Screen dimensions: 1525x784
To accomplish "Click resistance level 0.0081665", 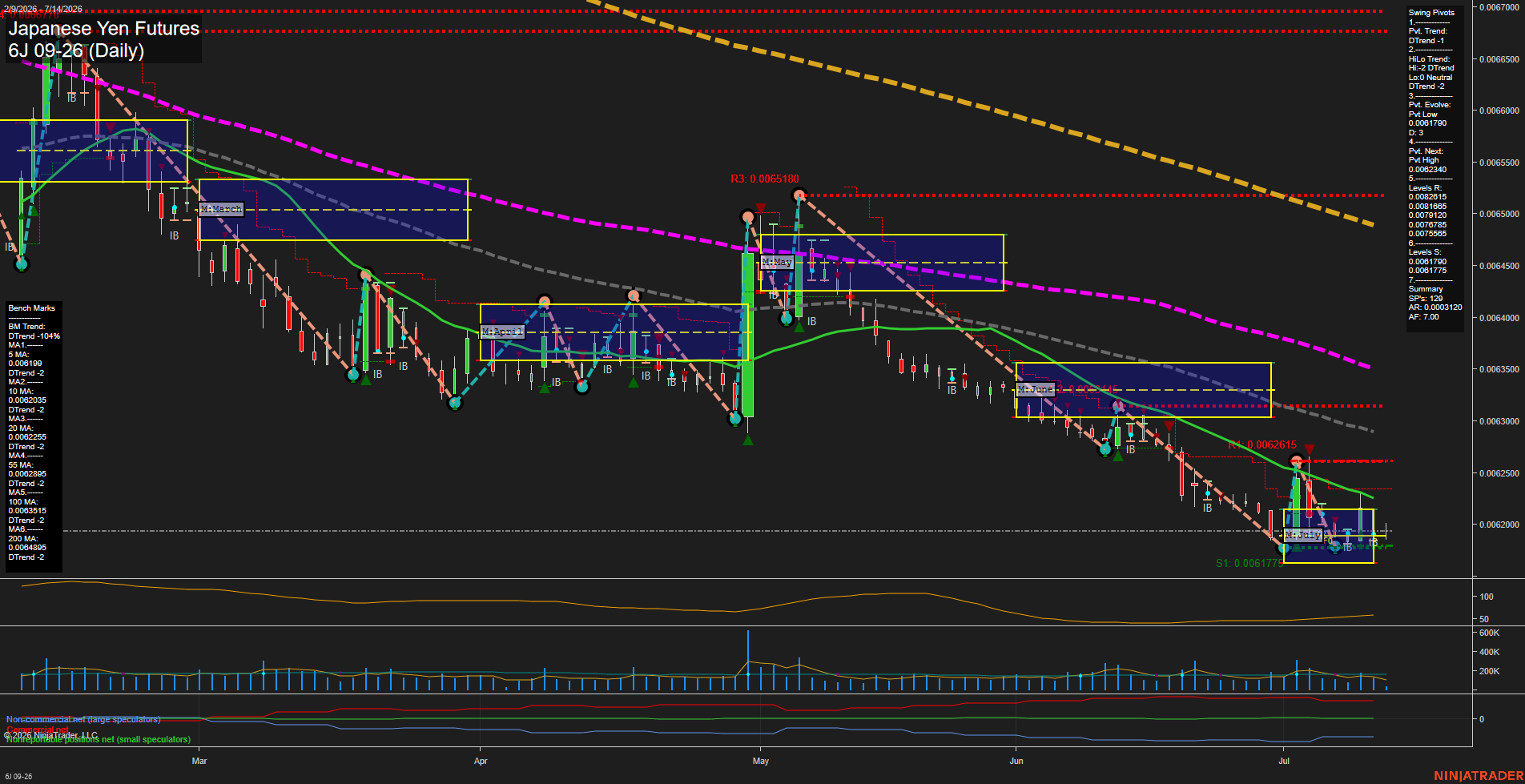I will 1428,207.
